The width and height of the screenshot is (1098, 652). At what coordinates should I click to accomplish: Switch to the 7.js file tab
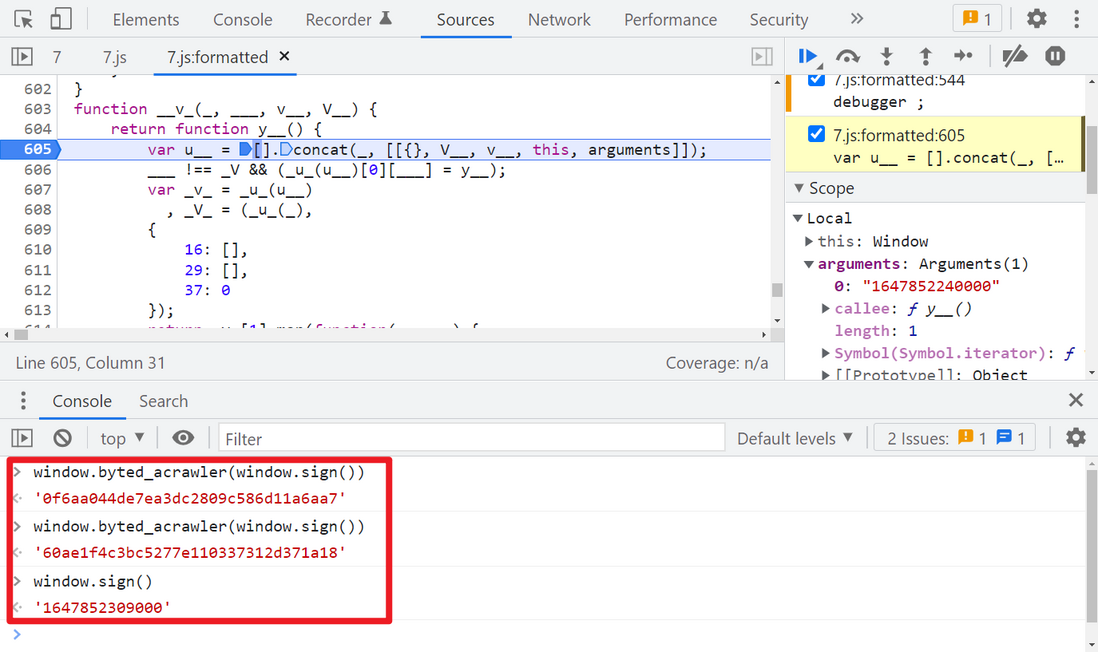point(114,57)
